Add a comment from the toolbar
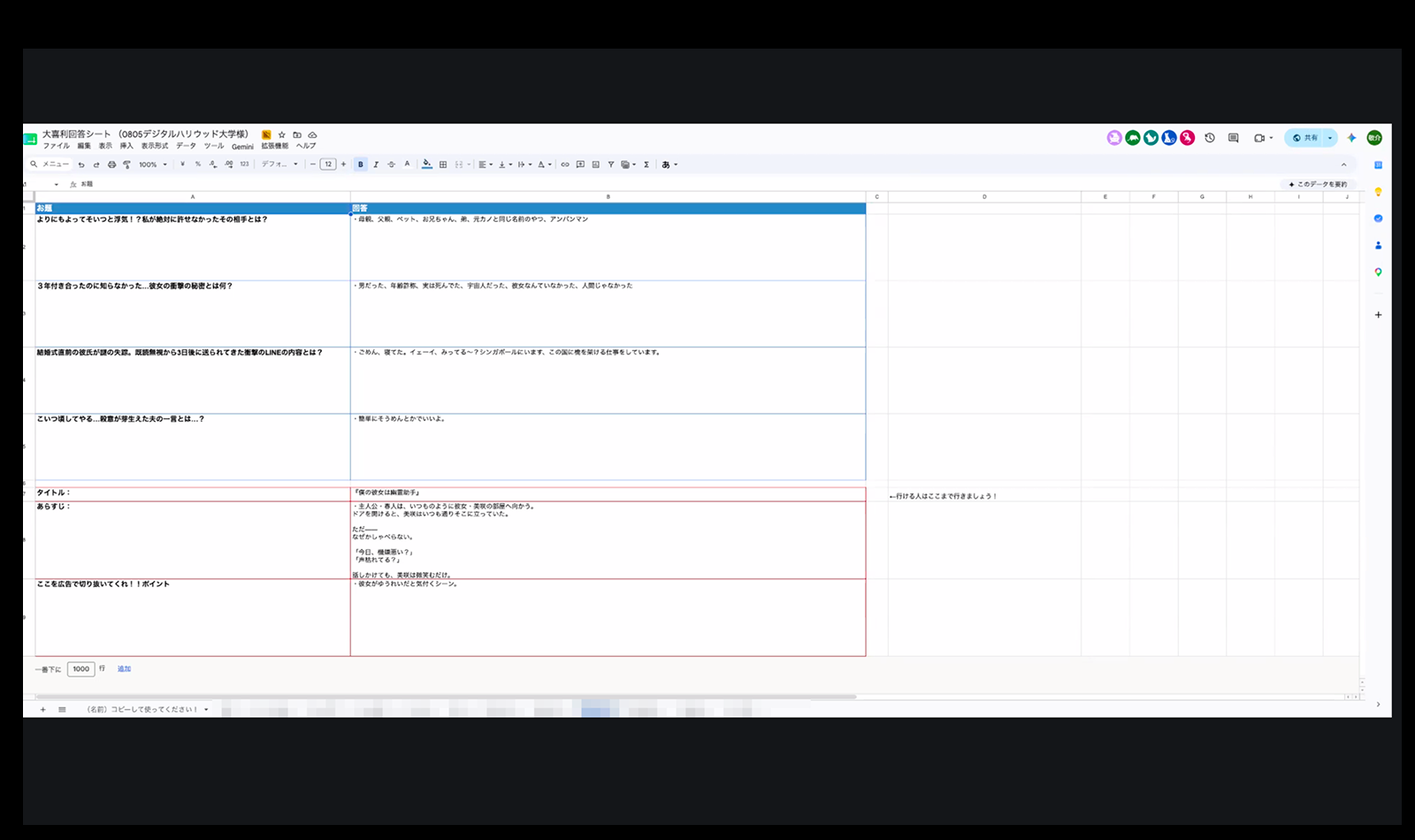Screen dimensions: 1415x840 [x=580, y=164]
